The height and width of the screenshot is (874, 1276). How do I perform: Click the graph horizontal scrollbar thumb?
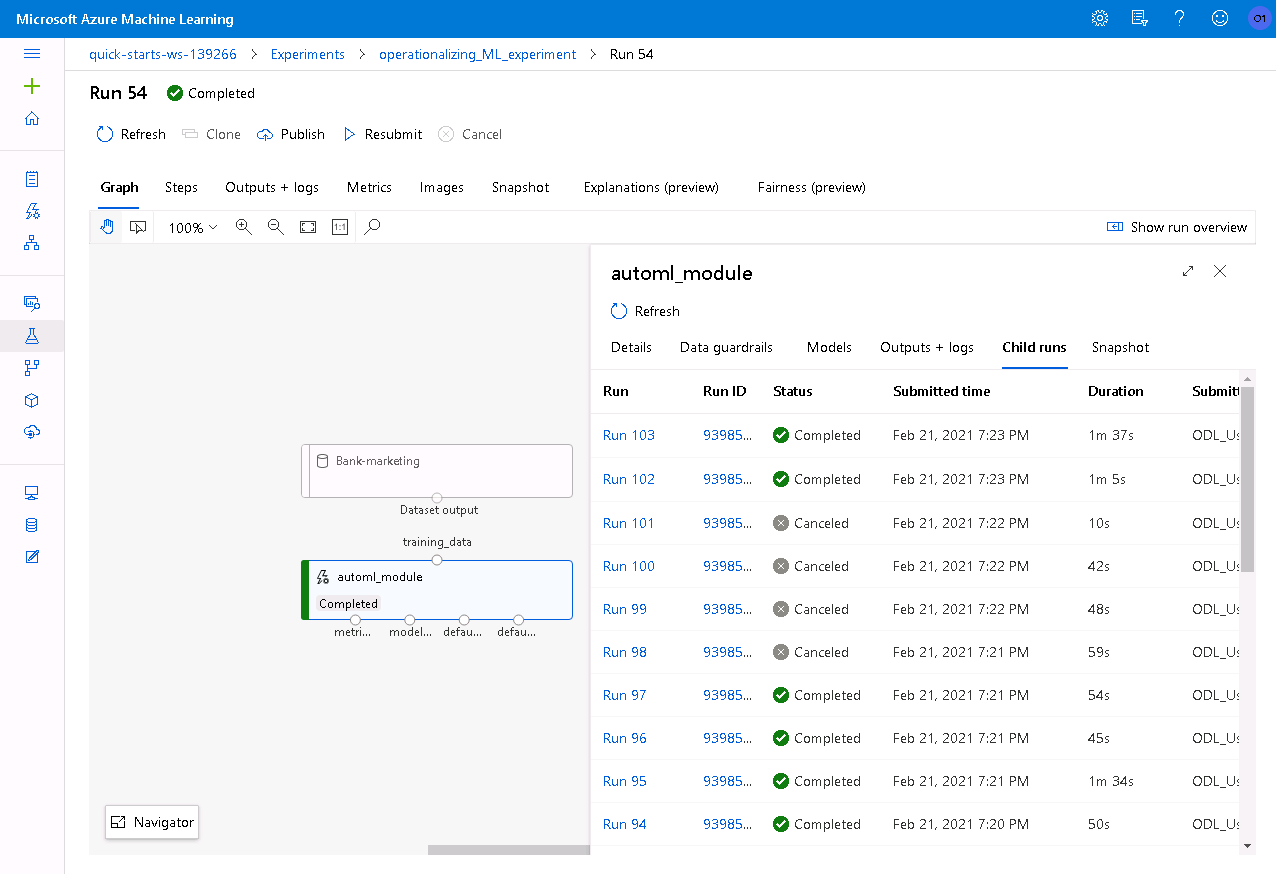tap(509, 850)
